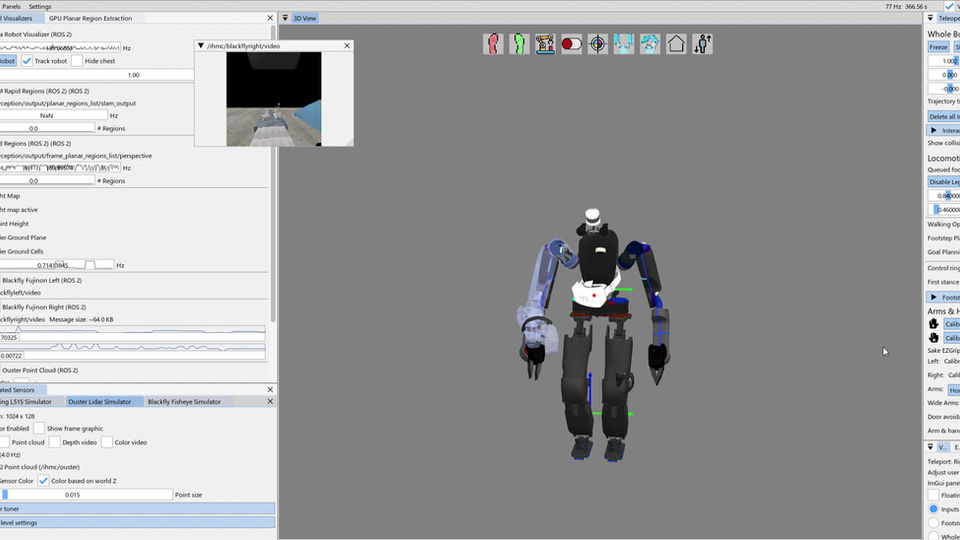Expand the tuner collapsible header
Image resolution: width=960 pixels, height=540 pixels.
pyautogui.click(x=137, y=509)
